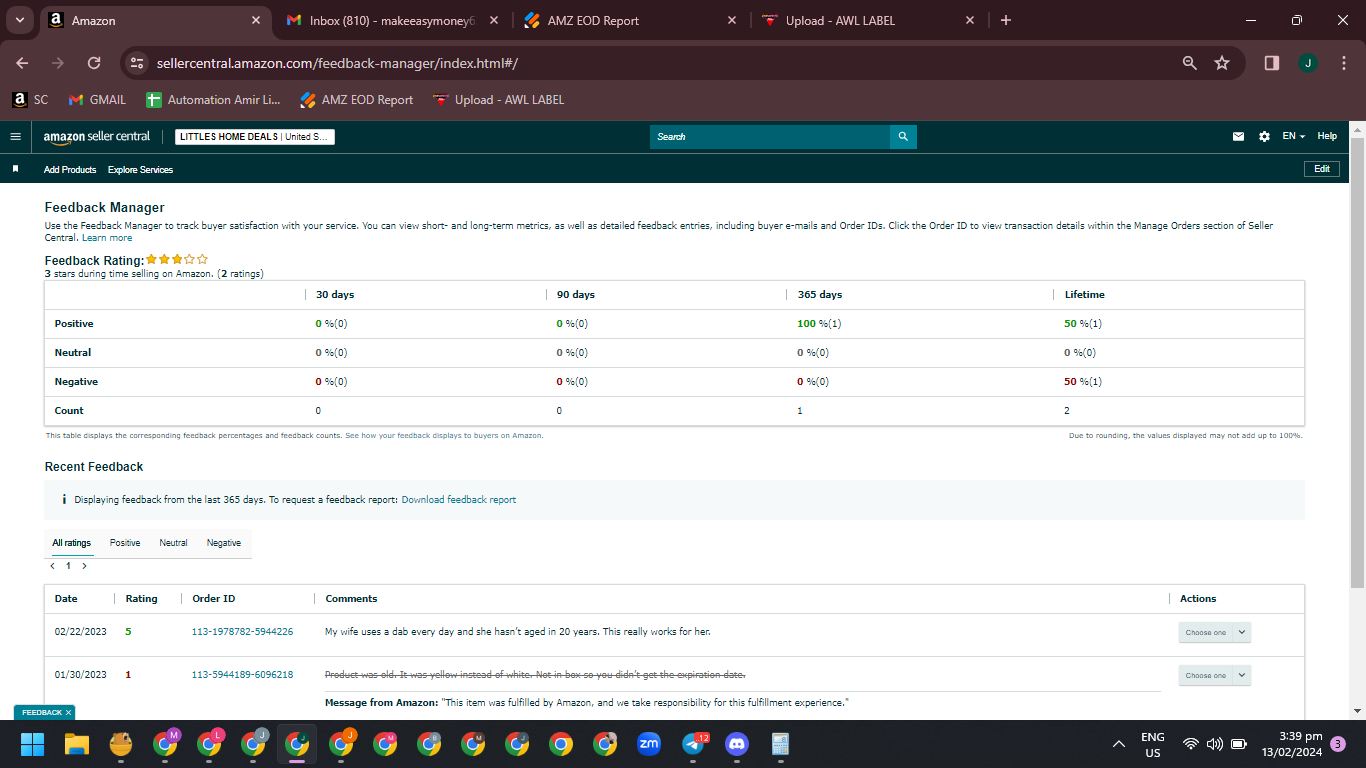
Task: Open AMZ EOD Report bookmark
Action: [x=356, y=100]
